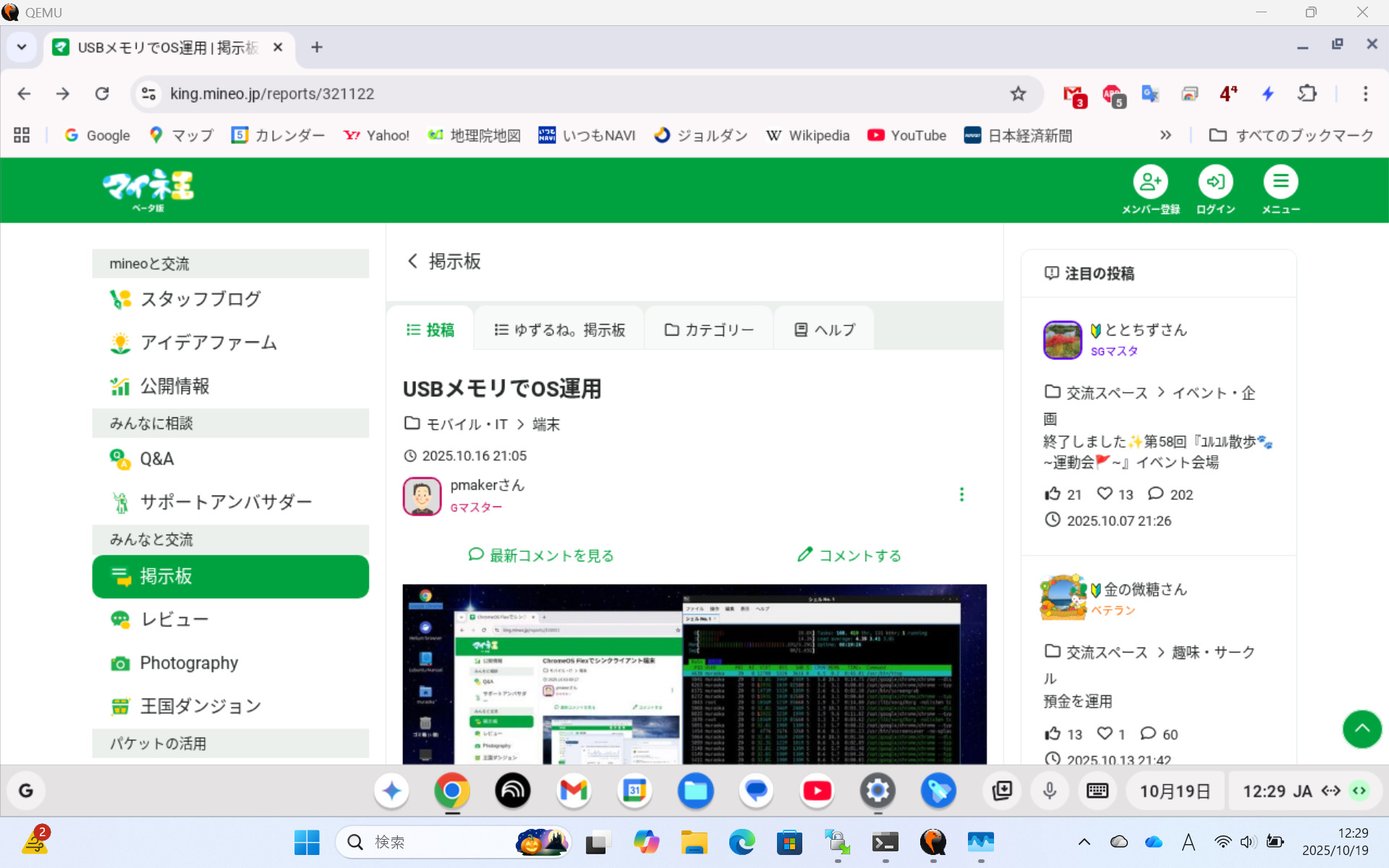This screenshot has height=868, width=1389.
Task: Toggle the microphone dictation shelf icon
Action: 1050,791
